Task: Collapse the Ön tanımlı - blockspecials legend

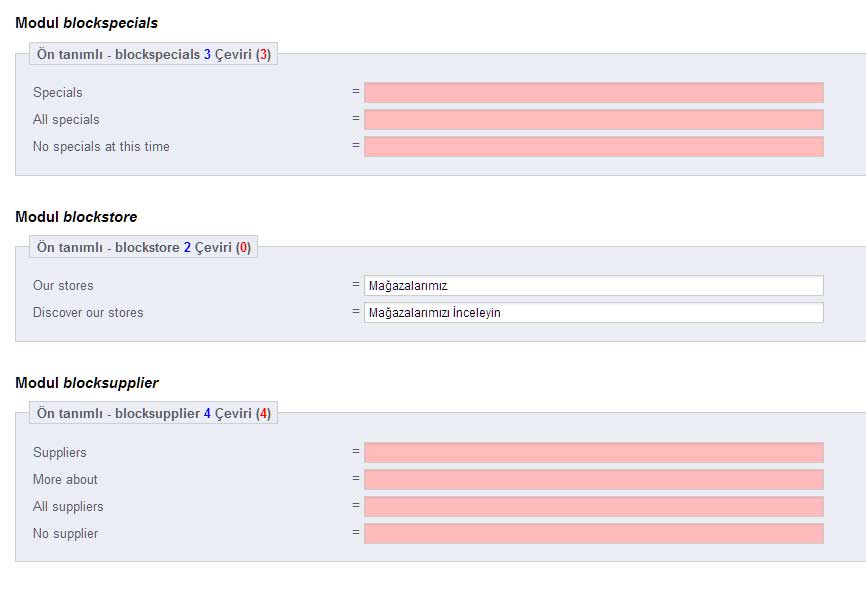Action: click(153, 54)
